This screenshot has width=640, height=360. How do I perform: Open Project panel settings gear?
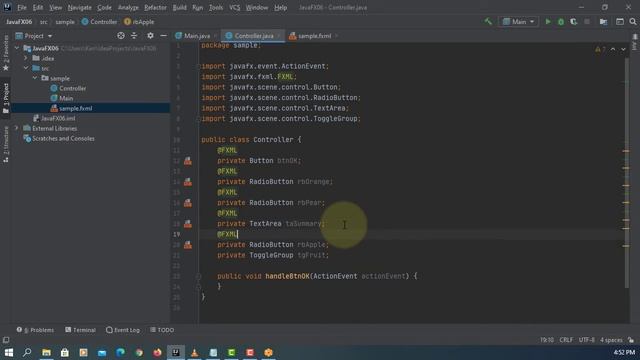tap(150, 36)
